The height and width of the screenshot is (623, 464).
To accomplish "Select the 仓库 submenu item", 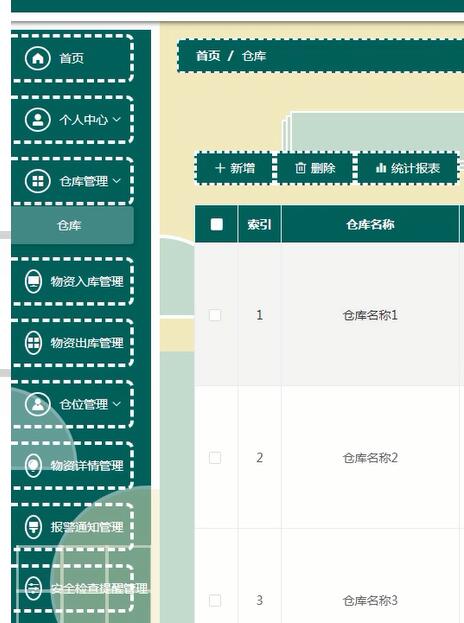I will click(72, 225).
